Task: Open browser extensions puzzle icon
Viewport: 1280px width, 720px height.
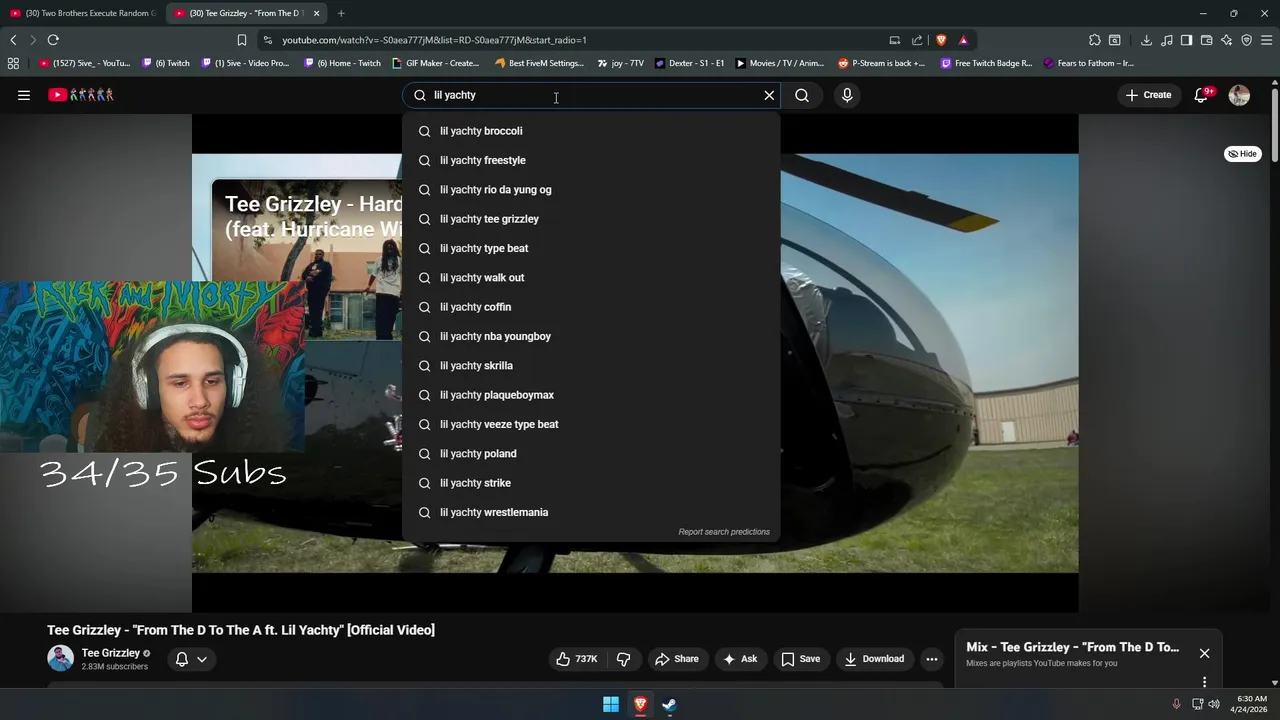Action: 1095,40
